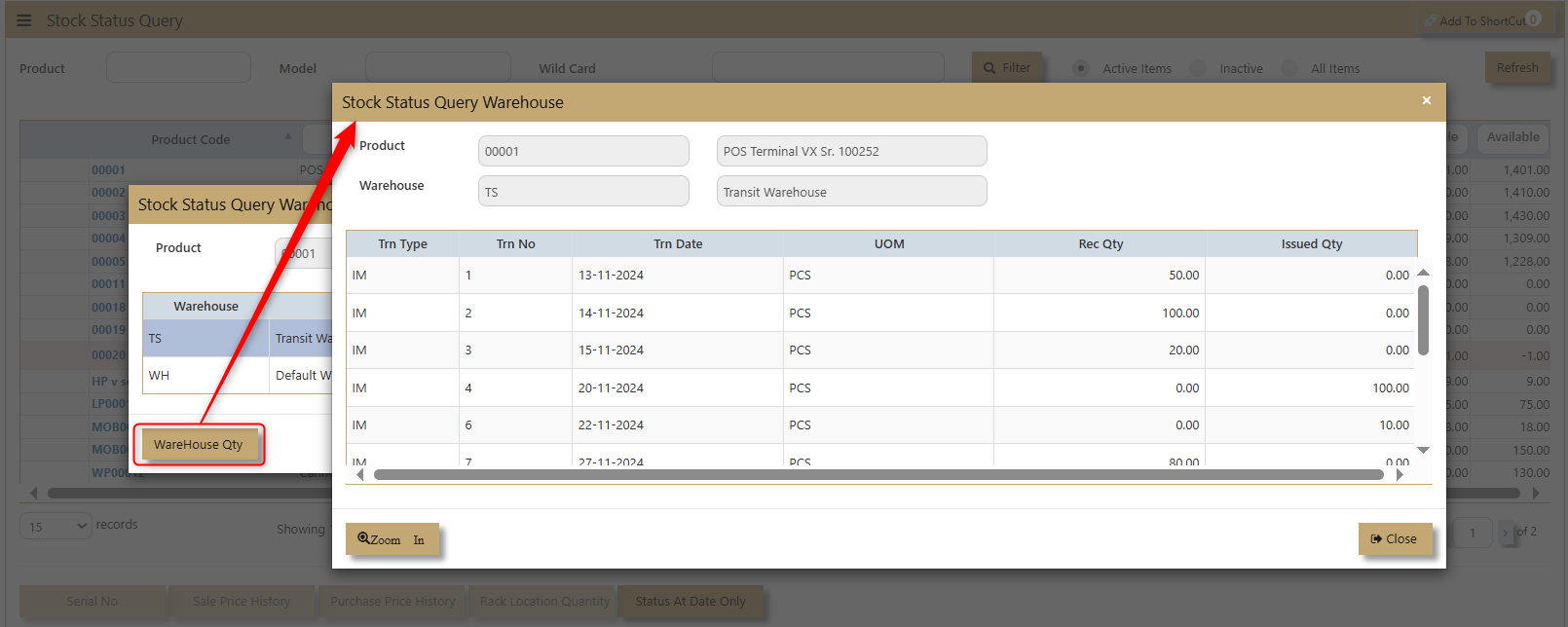Screen dimensions: 1568x627
Task: Select the transaction dated 22-11-2024
Action: 881,424
